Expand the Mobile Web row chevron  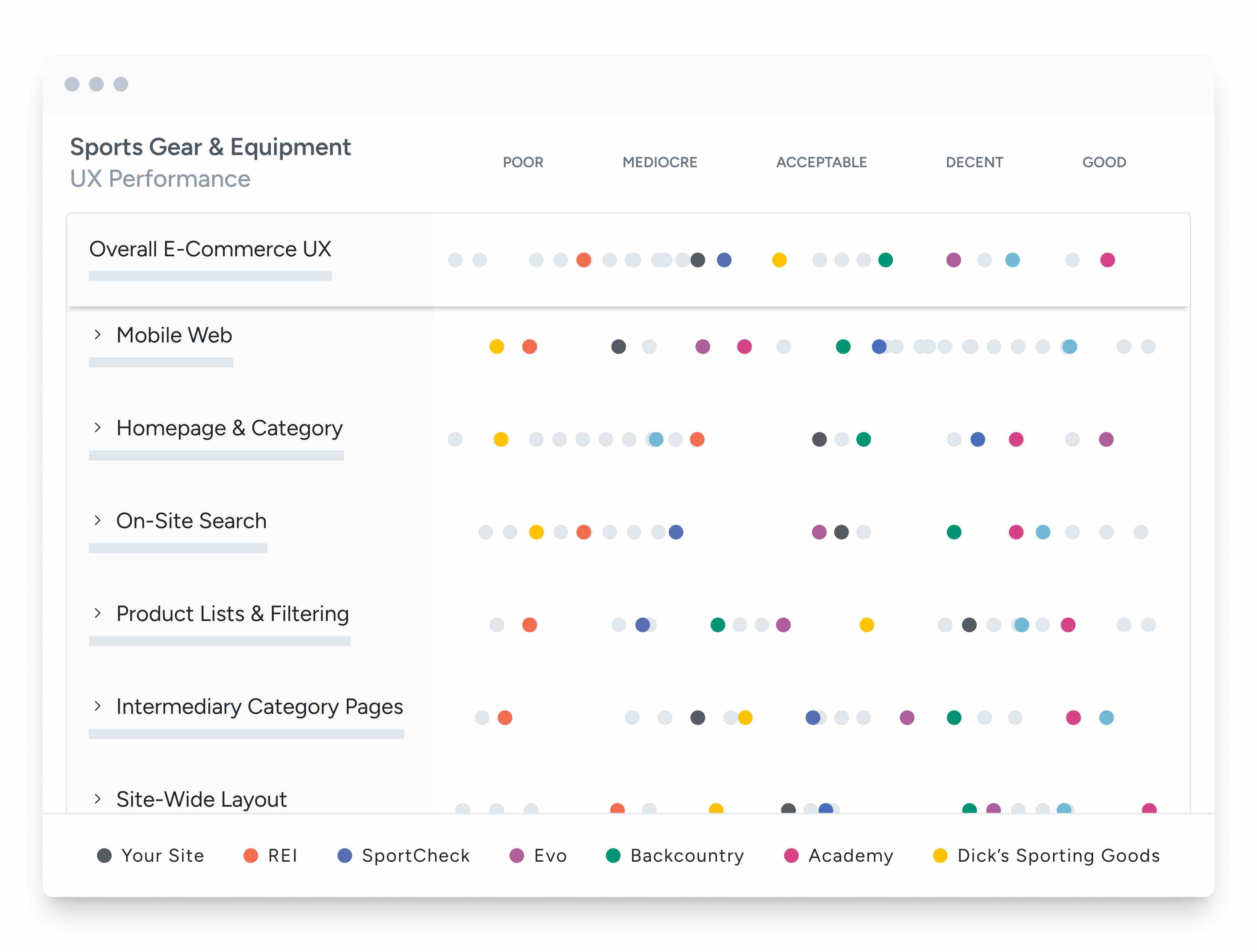[98, 335]
